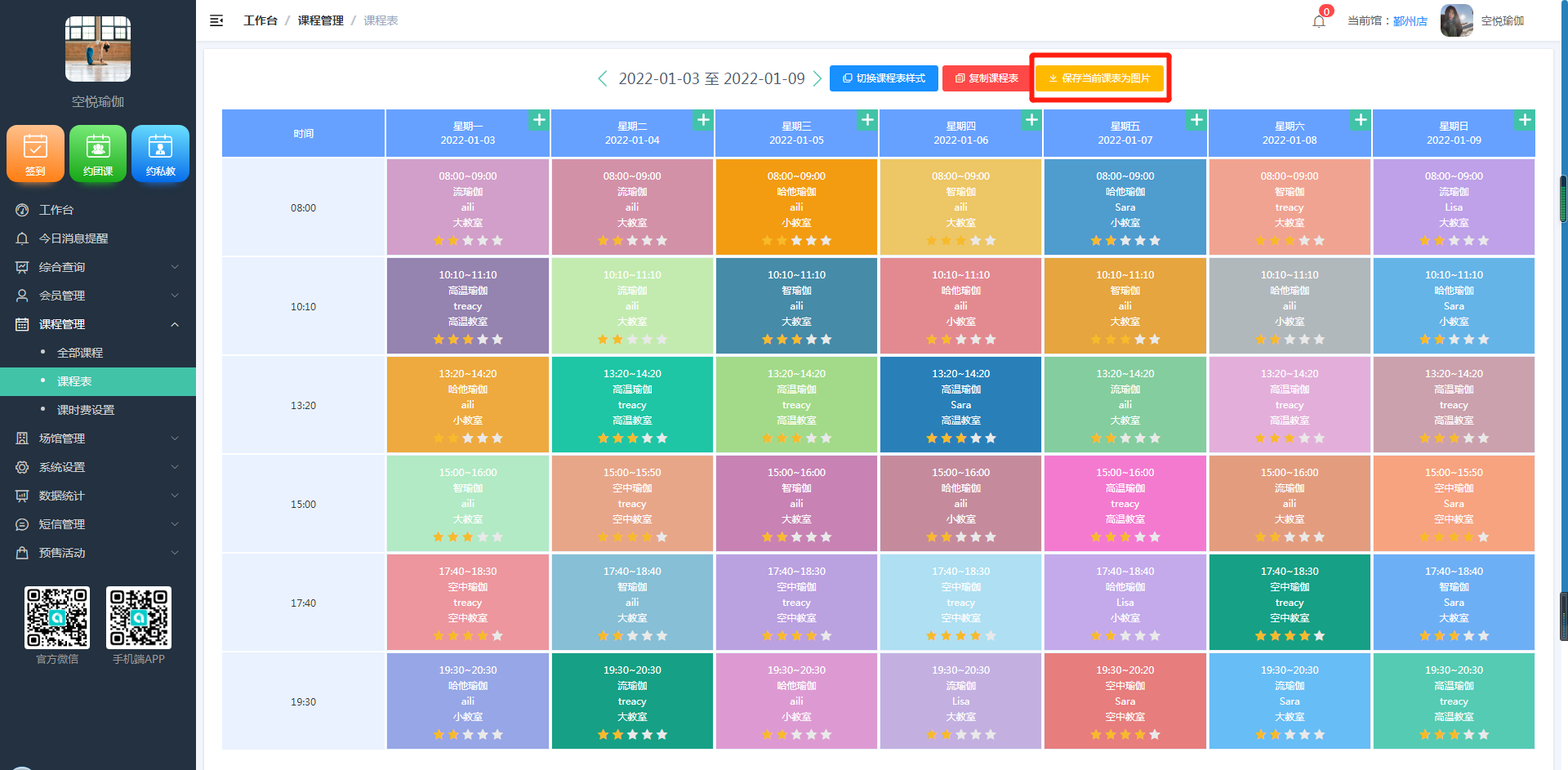The image size is (1568, 770).
Task: Add a class via 星期三 plus icon
Action: click(868, 120)
